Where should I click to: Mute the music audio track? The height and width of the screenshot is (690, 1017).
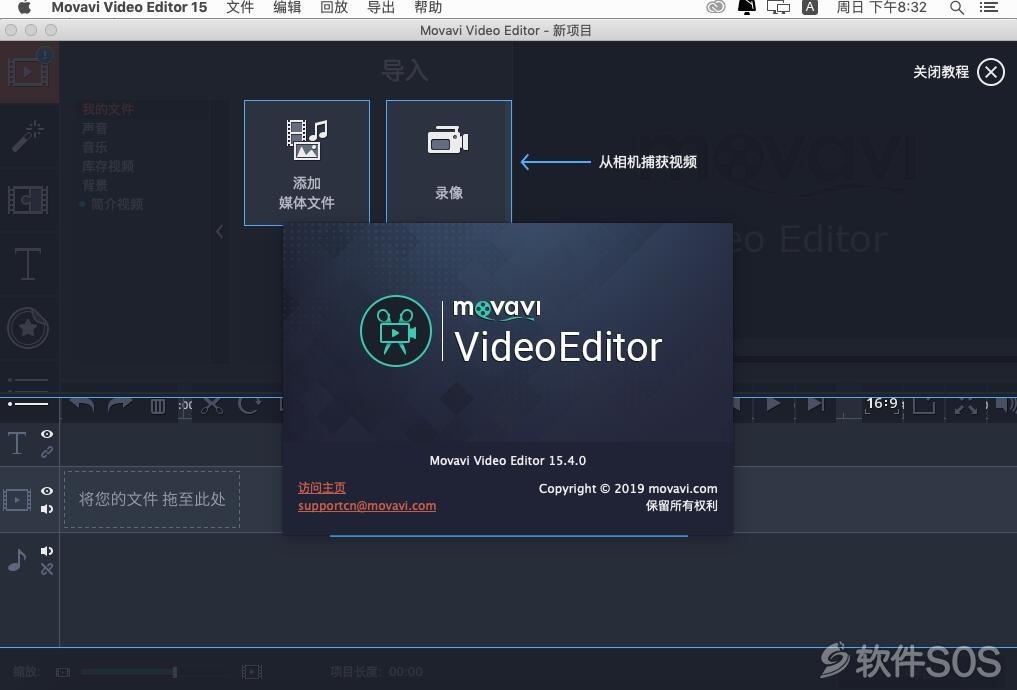(x=47, y=551)
